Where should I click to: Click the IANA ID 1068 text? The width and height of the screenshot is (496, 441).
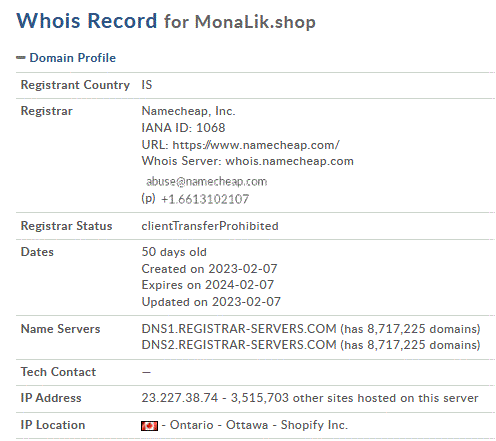183,128
